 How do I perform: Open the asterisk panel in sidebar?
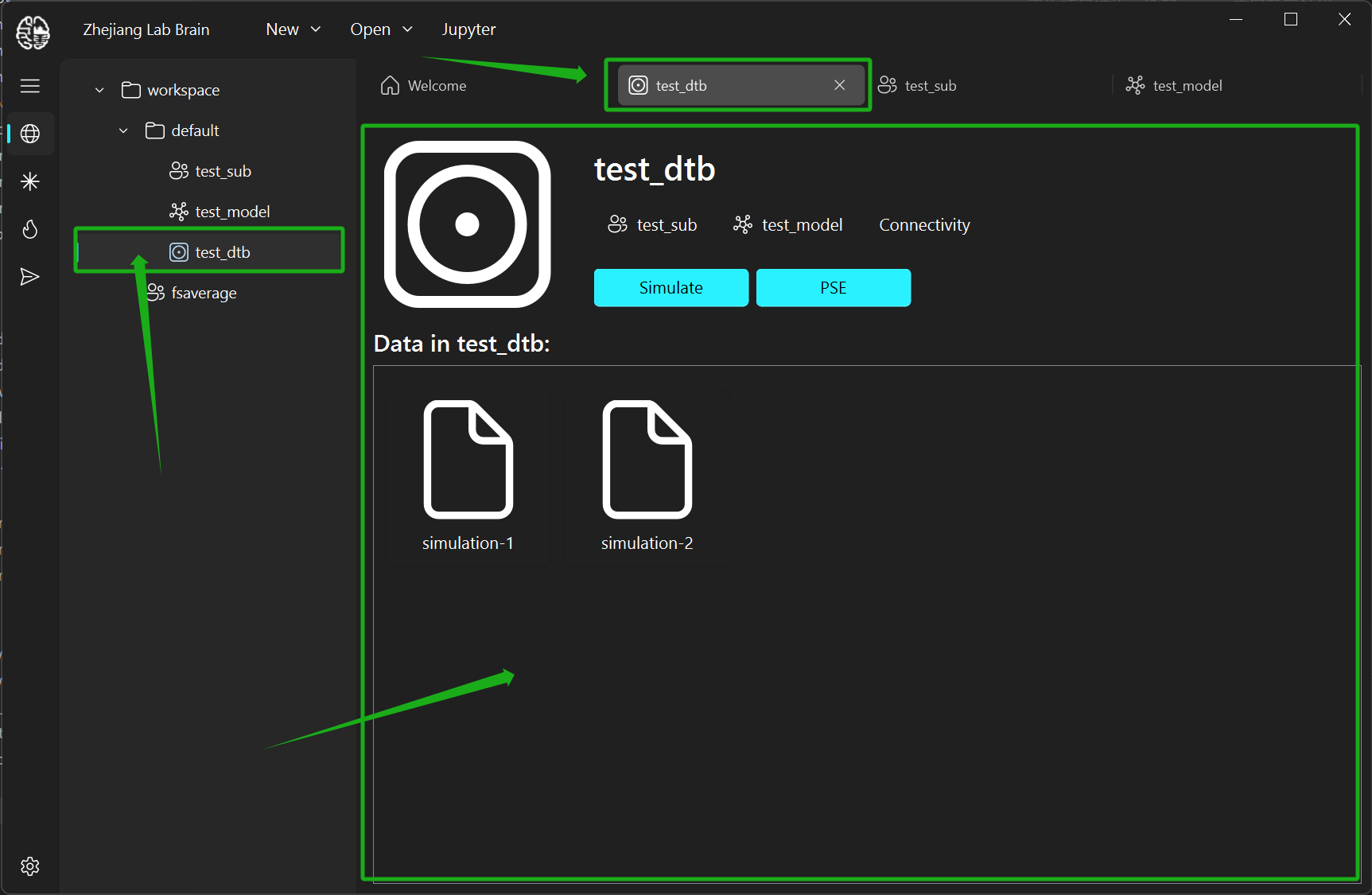tap(30, 181)
